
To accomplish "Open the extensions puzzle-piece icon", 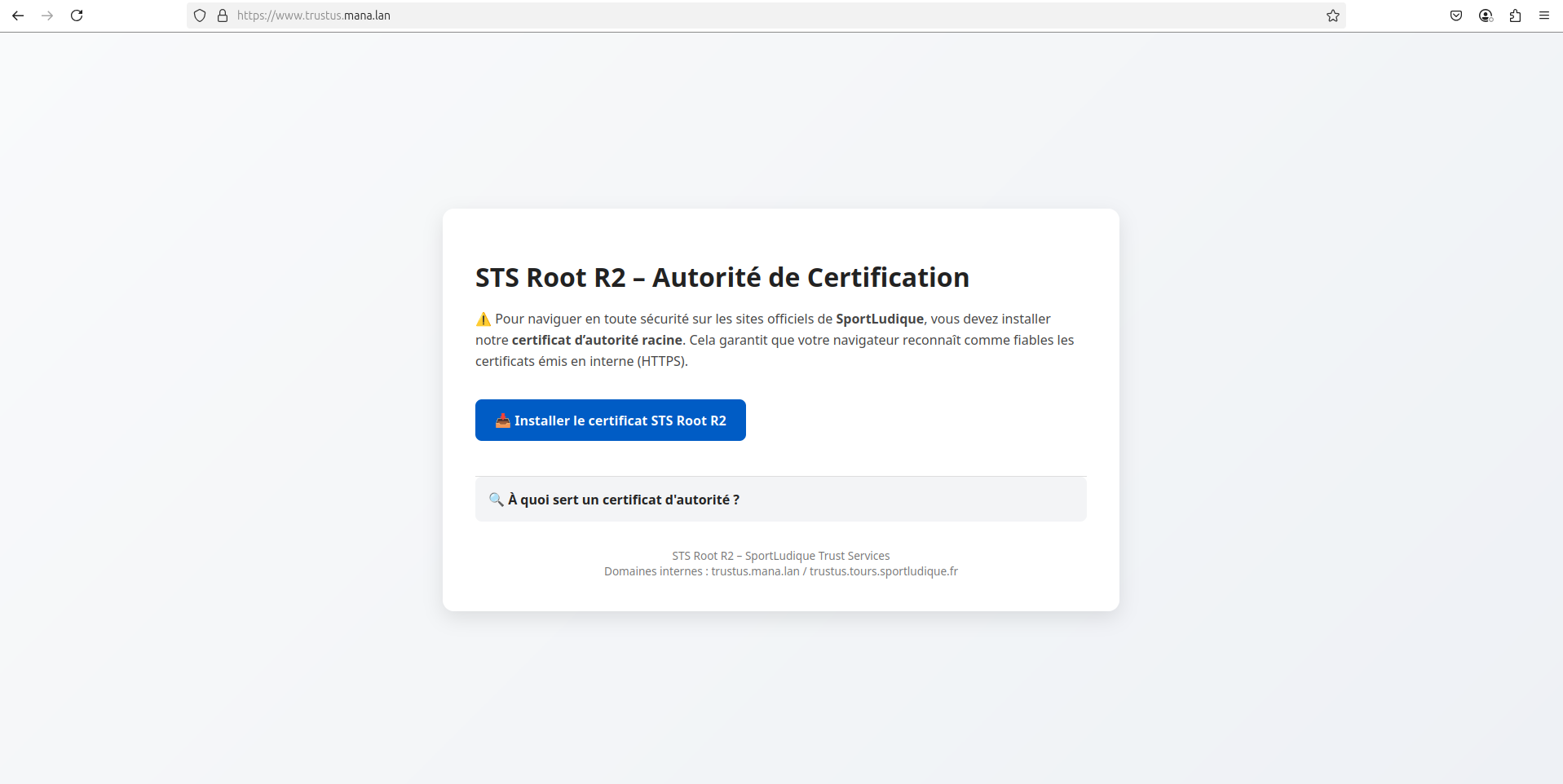I will pos(1515,15).
